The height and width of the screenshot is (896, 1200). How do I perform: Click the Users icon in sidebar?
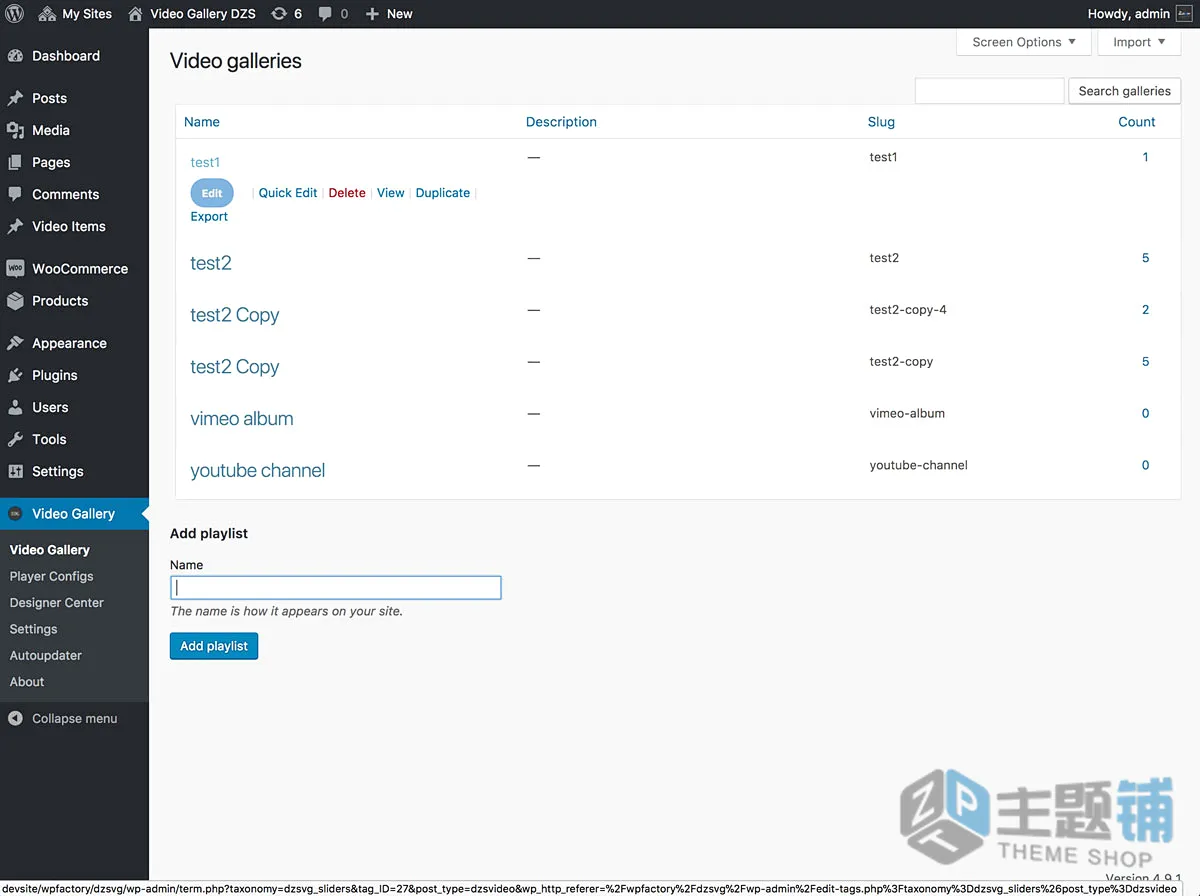pos(15,407)
